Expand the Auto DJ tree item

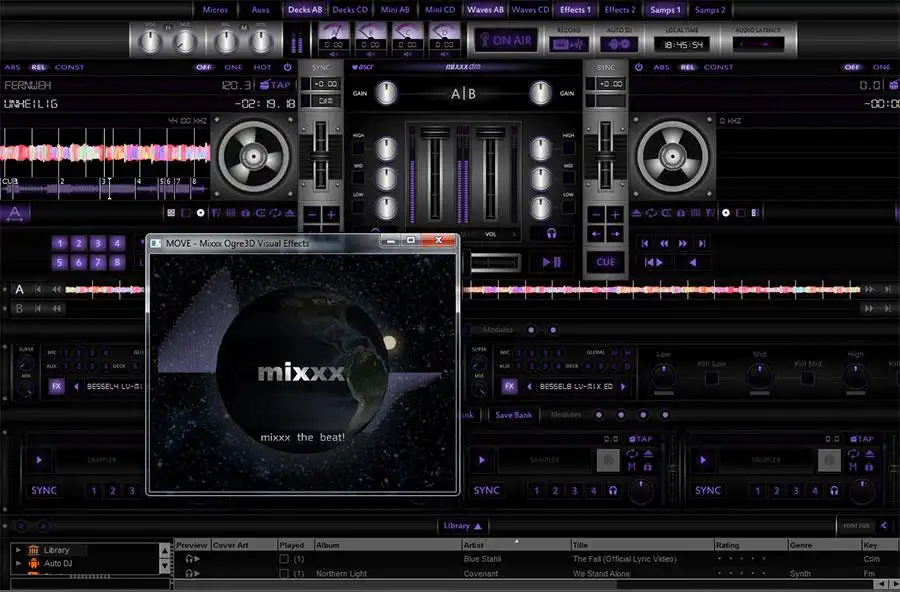click(18, 563)
